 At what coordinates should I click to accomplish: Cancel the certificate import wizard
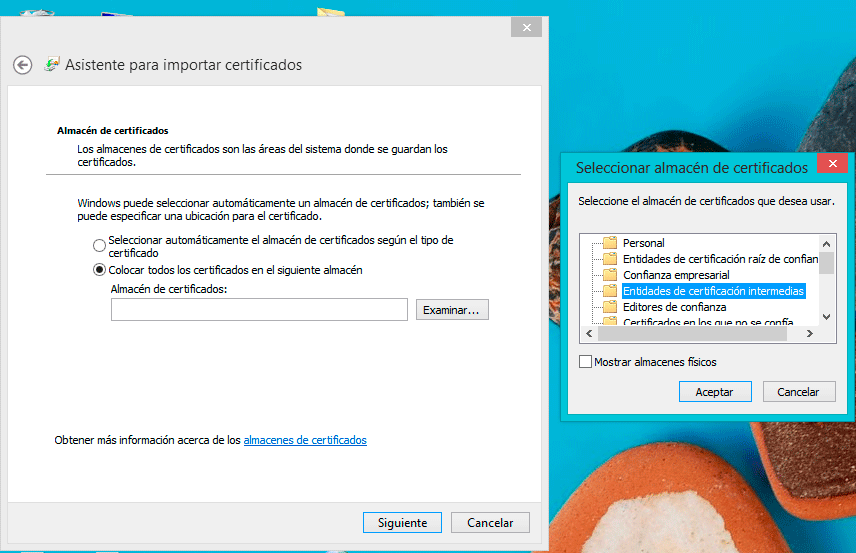coord(490,522)
